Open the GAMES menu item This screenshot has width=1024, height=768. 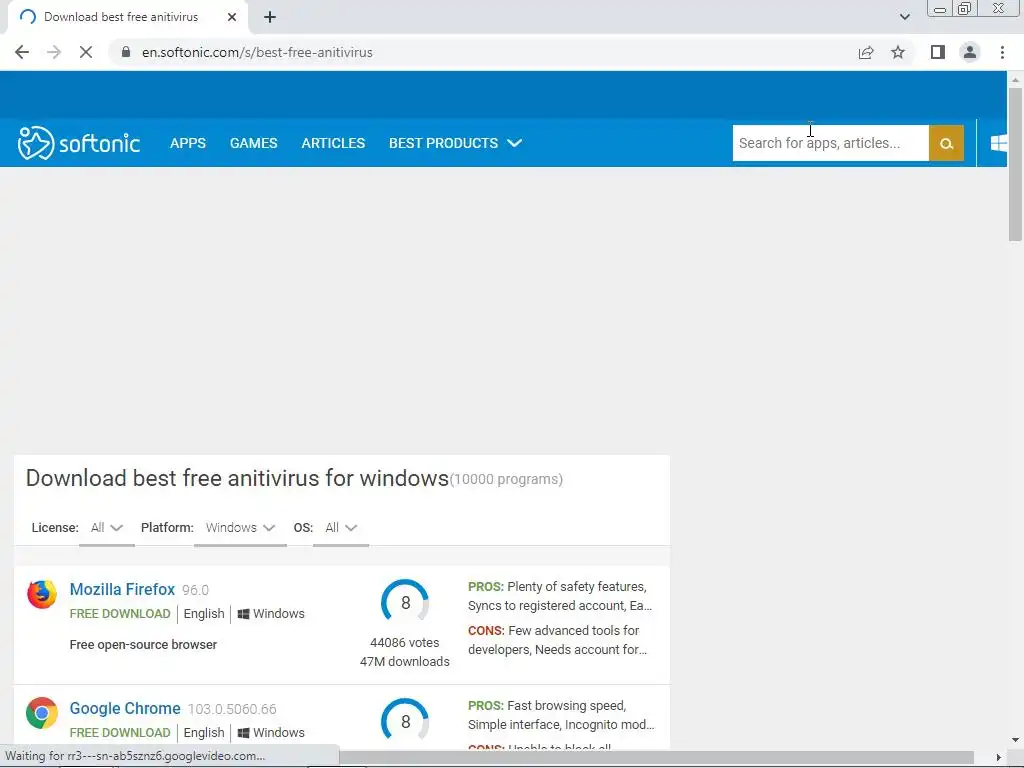pyautogui.click(x=253, y=143)
